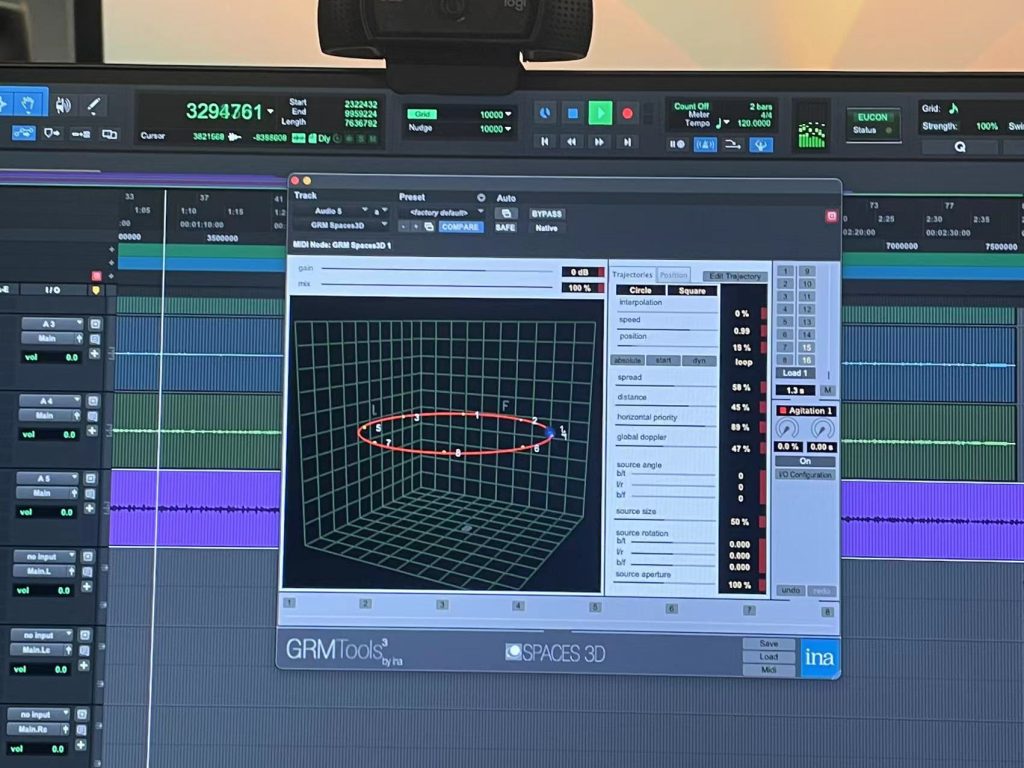
Task: Toggle the blue Conductor track icon
Action: (x=760, y=144)
